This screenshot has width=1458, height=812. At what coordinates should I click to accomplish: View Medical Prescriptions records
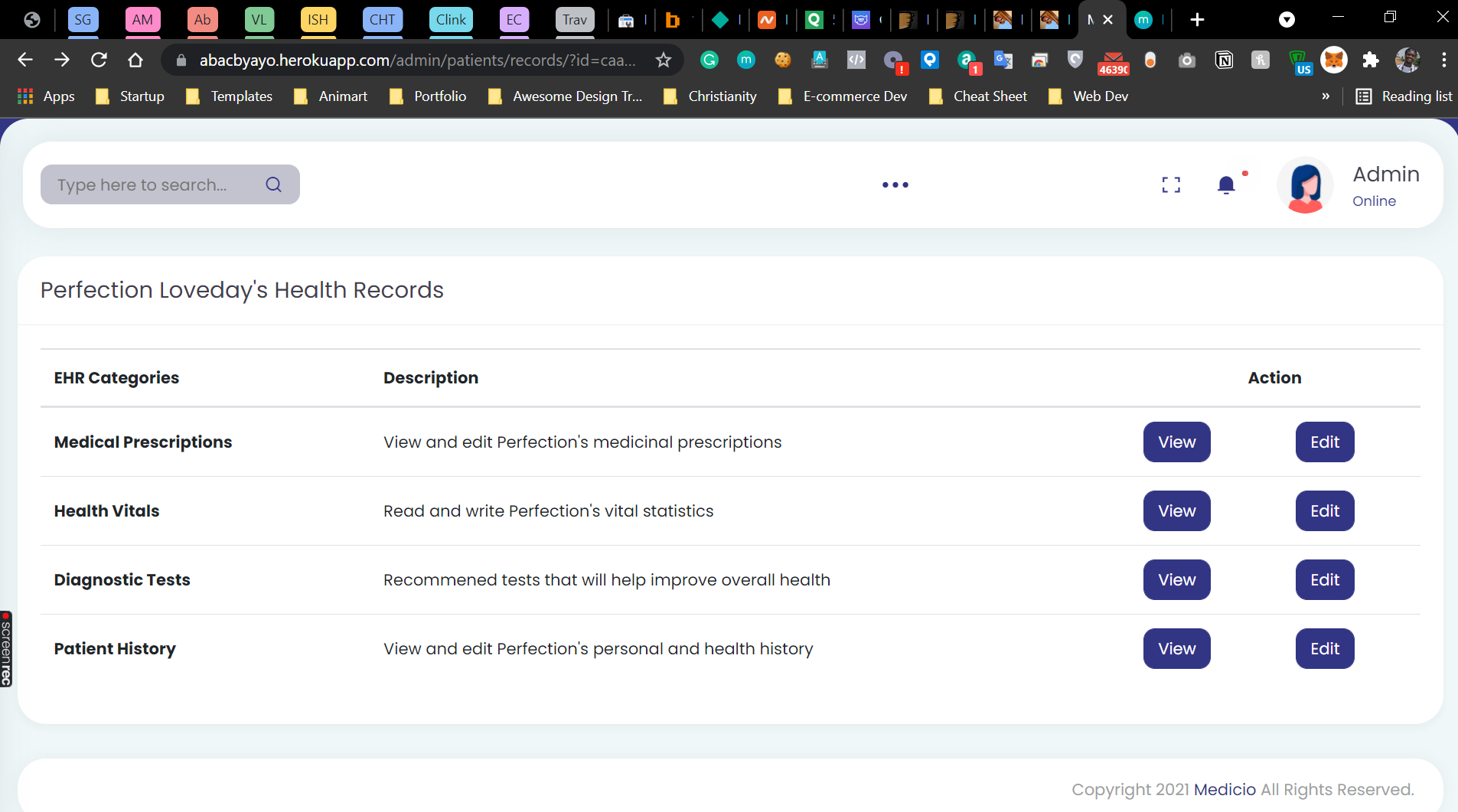pos(1176,442)
